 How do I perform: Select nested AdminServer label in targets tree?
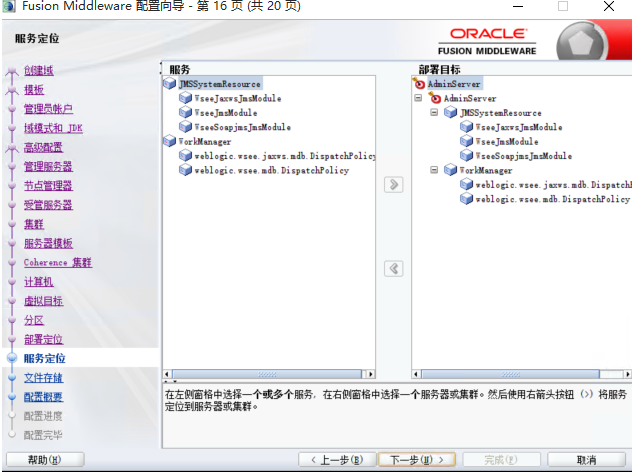[470, 98]
